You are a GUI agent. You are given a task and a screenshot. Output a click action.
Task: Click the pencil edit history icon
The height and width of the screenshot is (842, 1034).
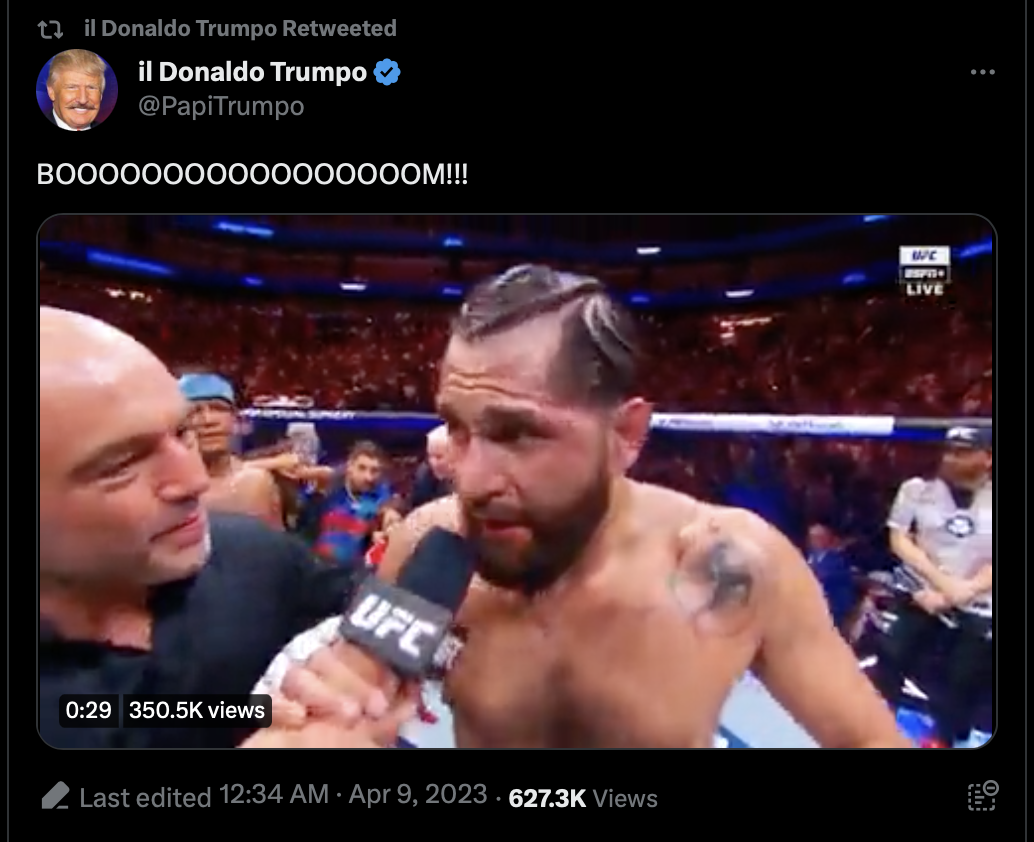click(55, 796)
